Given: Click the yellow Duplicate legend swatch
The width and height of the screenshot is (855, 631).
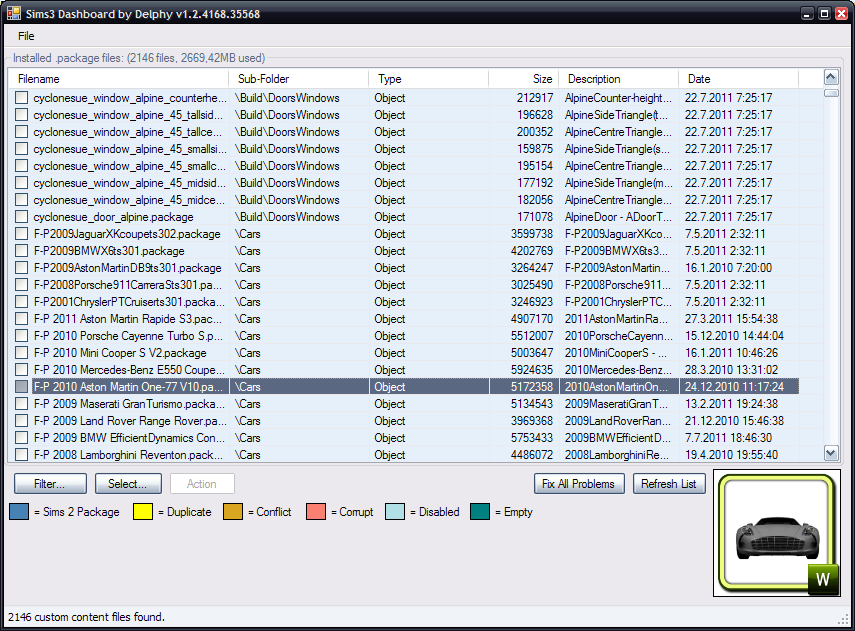Looking at the screenshot, I should click(x=143, y=512).
